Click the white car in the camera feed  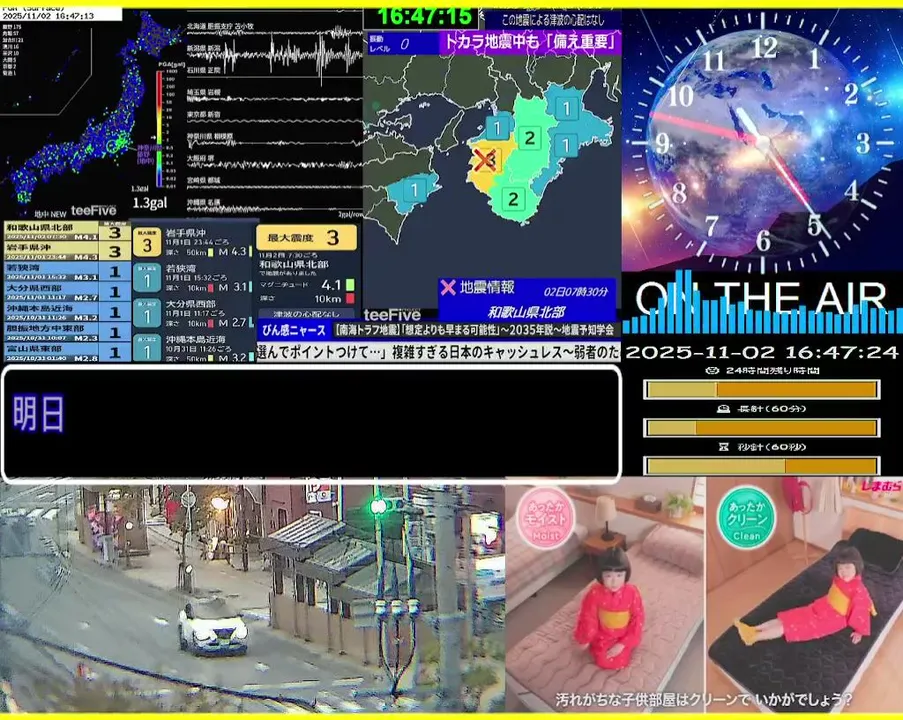(213, 628)
